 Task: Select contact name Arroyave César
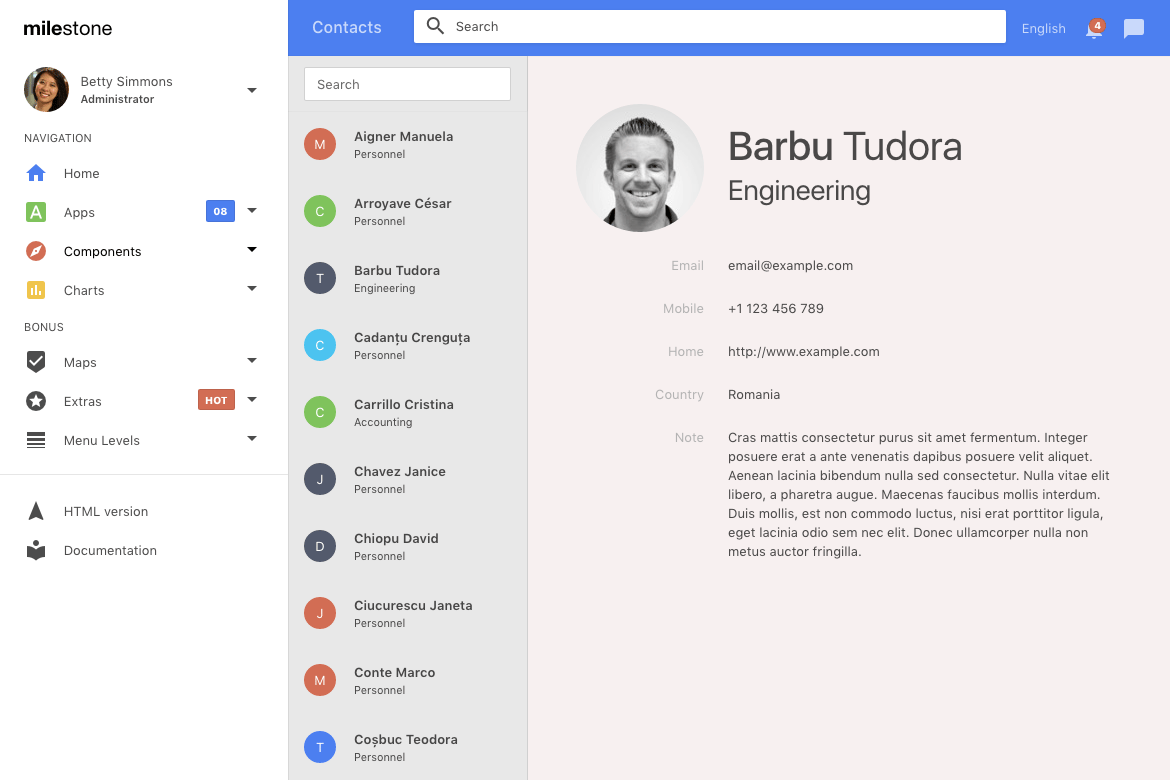coord(403,203)
